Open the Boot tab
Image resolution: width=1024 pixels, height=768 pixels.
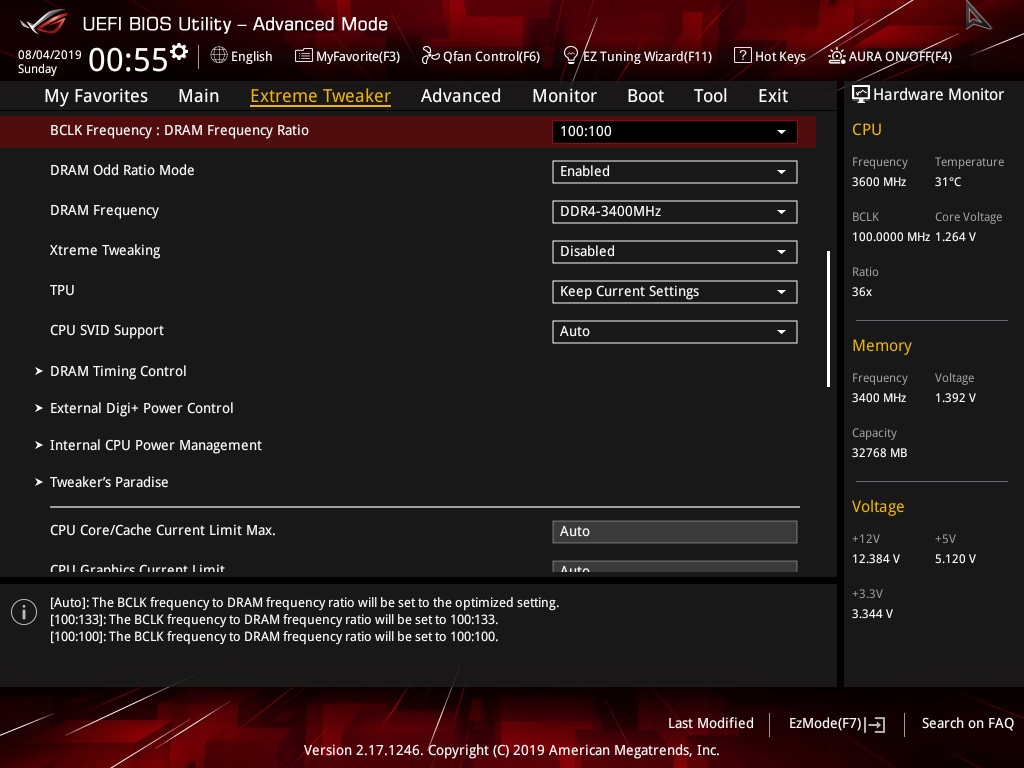pyautogui.click(x=645, y=96)
